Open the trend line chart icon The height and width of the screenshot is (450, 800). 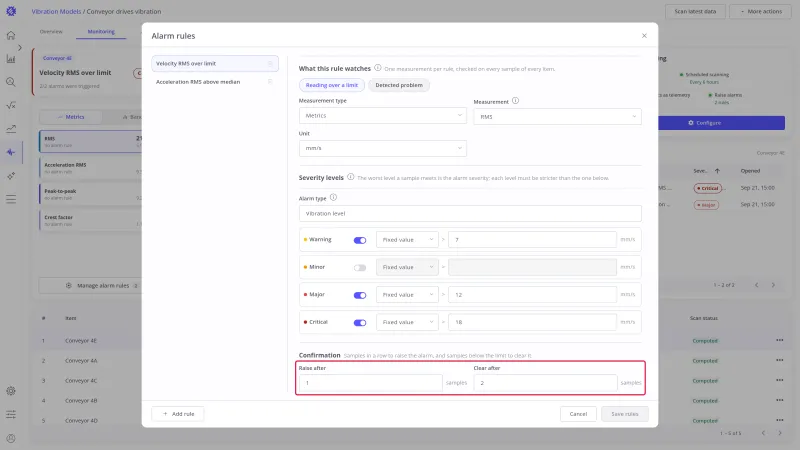11,129
